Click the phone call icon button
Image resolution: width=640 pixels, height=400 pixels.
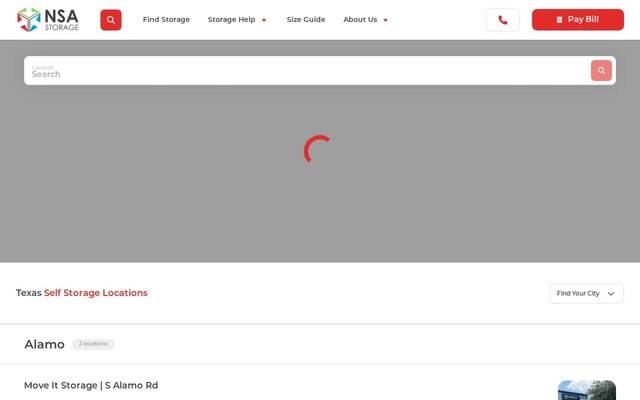coord(502,20)
